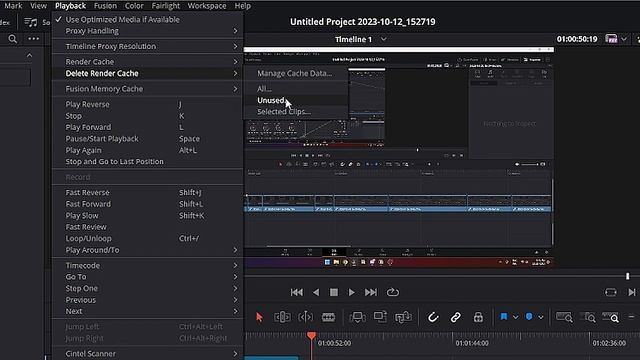Toggle the Linked Selection chain icon
The height and width of the screenshot is (360, 640).
[x=456, y=317]
